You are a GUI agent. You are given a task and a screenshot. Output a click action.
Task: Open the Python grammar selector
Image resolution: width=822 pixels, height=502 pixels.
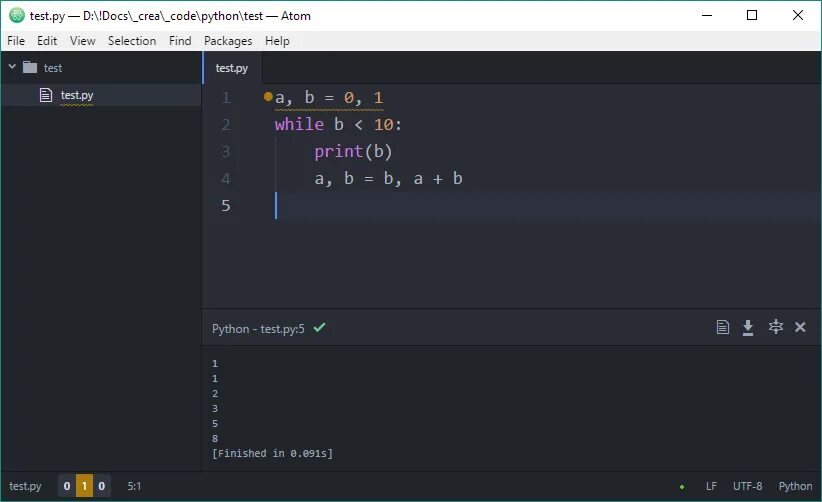(x=795, y=486)
